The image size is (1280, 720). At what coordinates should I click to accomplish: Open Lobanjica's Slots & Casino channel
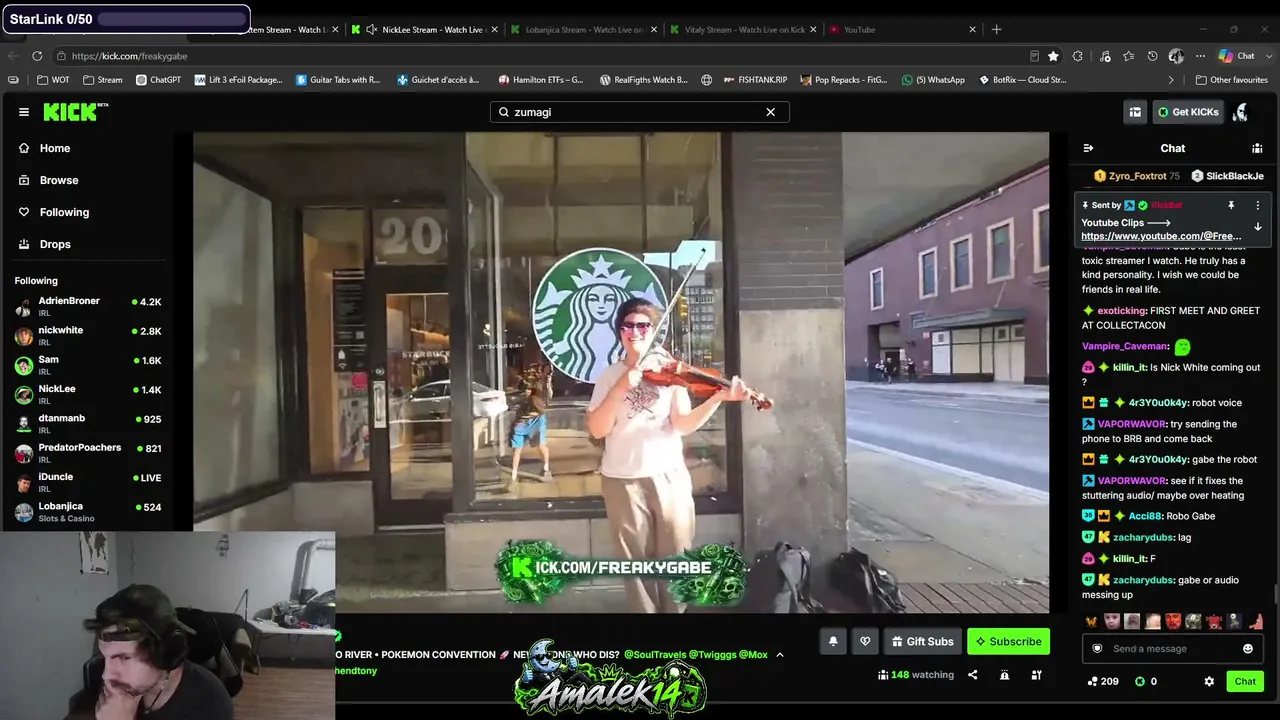click(x=88, y=512)
